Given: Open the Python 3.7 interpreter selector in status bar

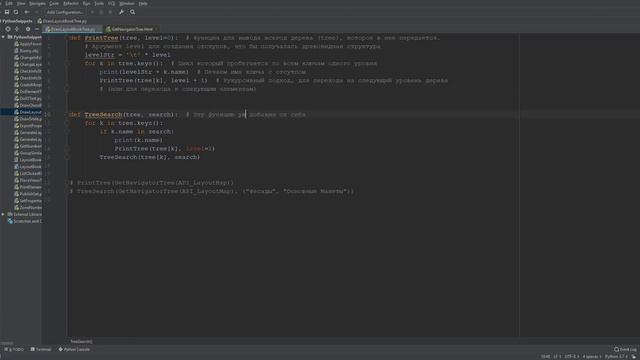Looking at the screenshot, I should click(615, 357).
